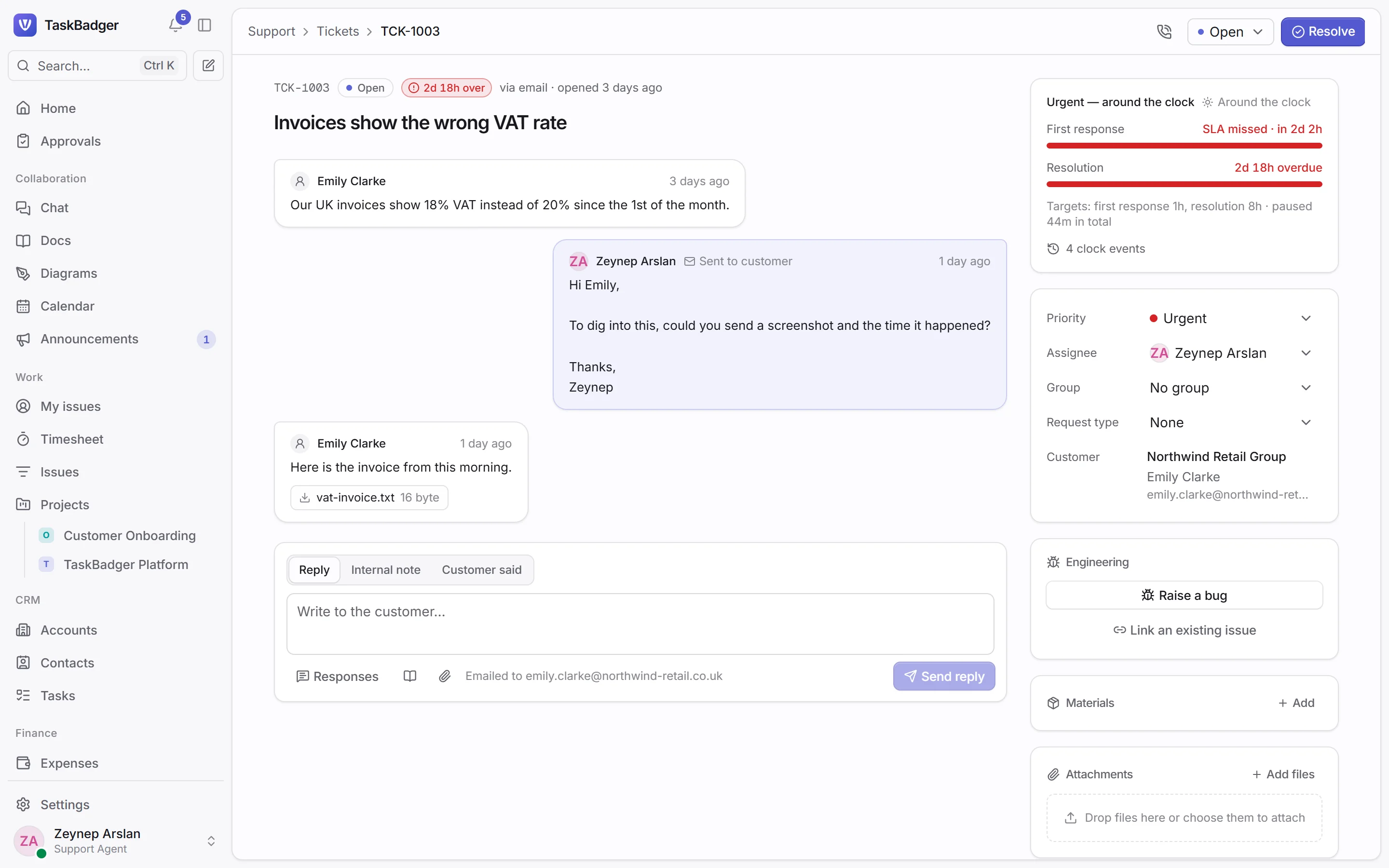Open the knowledge base book icon in composer

(x=410, y=676)
